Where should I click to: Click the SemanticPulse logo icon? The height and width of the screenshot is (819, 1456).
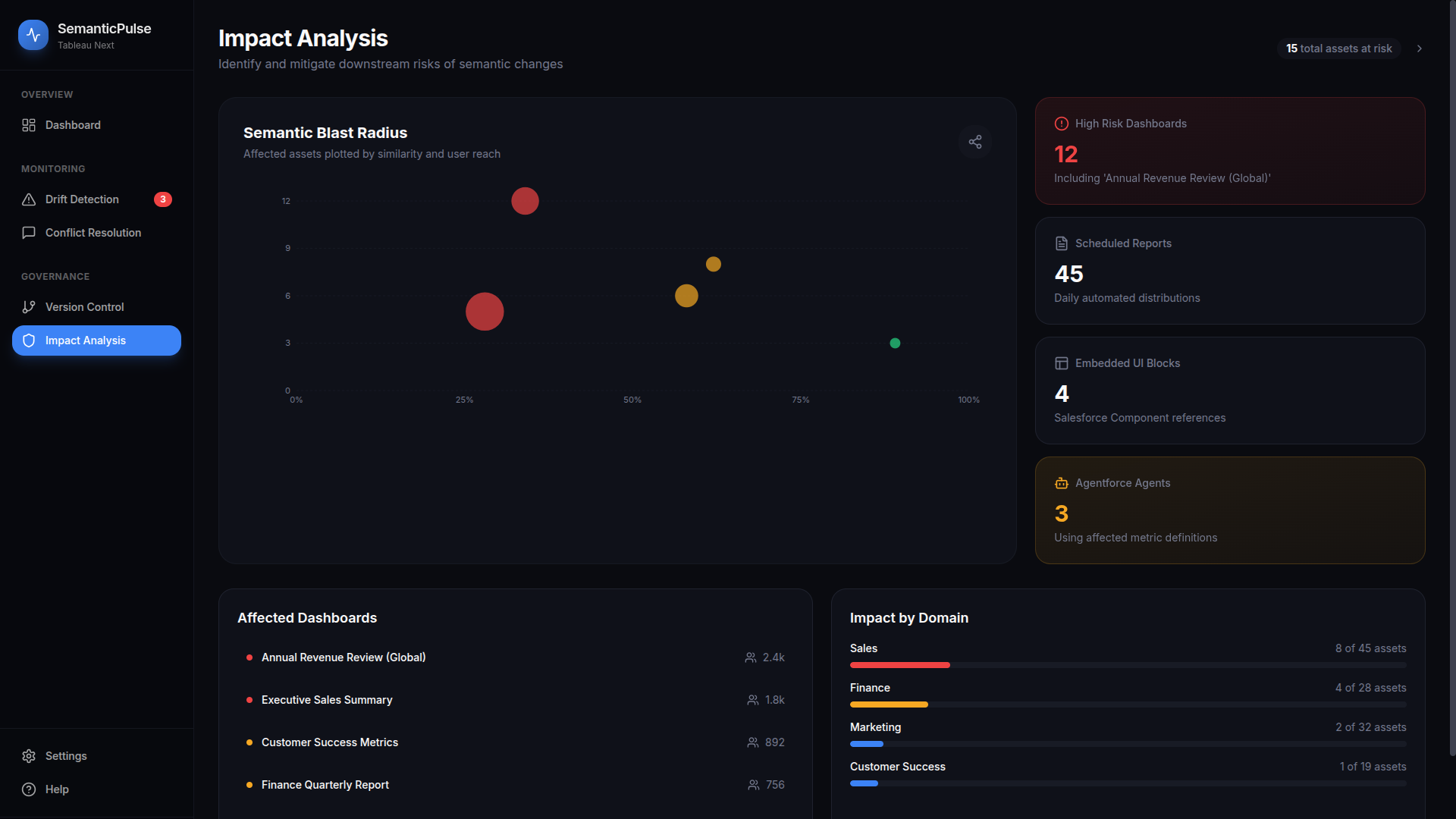click(33, 35)
